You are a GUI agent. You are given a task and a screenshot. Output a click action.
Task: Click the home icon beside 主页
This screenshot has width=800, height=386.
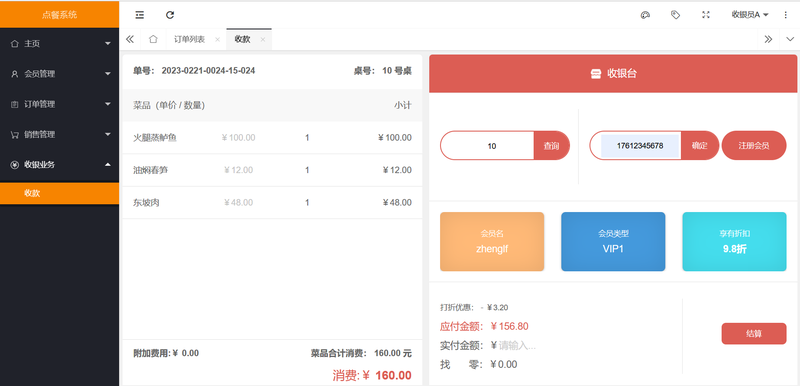[x=14, y=44]
